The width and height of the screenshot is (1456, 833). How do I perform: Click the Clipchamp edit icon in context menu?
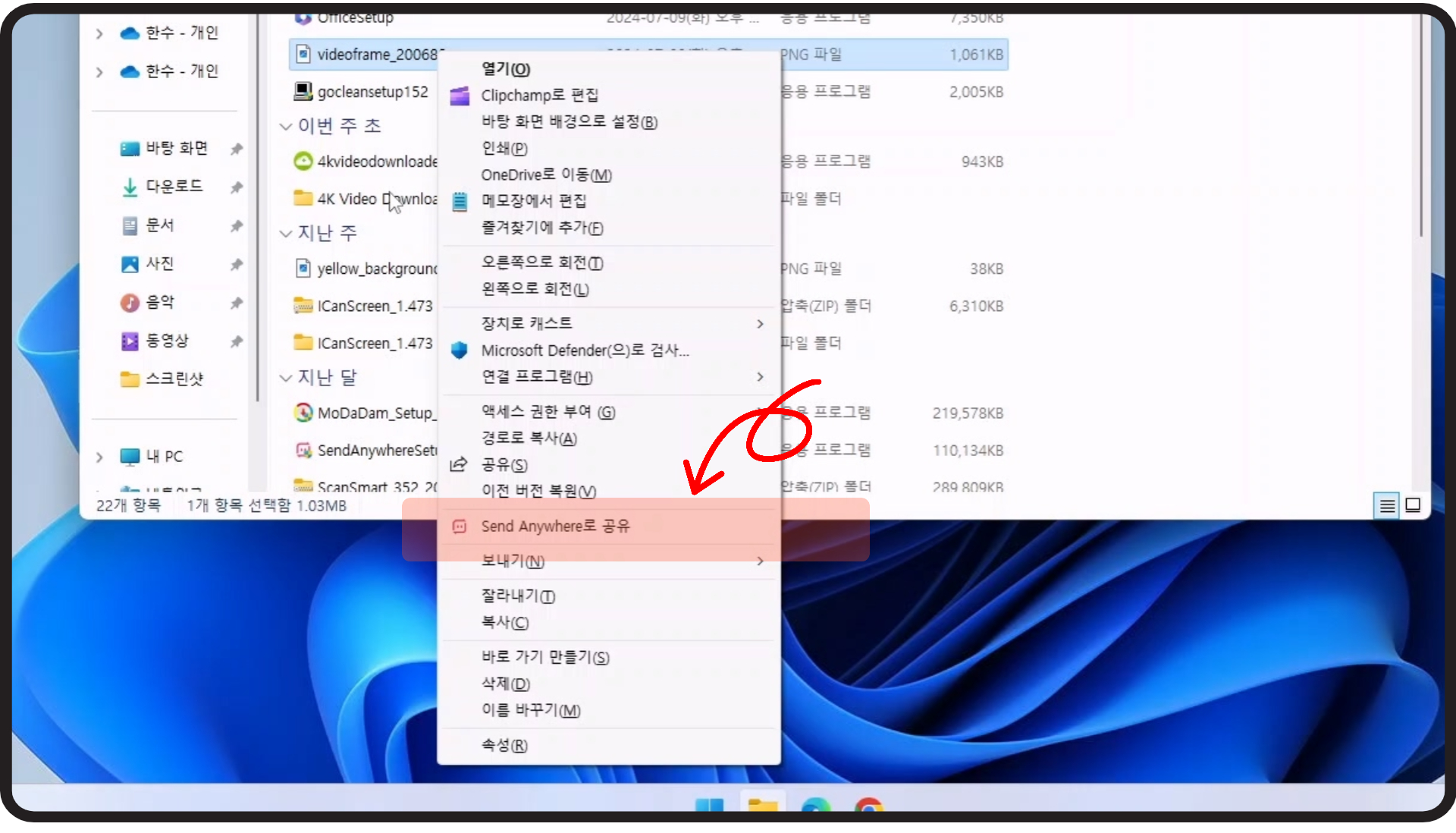point(460,96)
